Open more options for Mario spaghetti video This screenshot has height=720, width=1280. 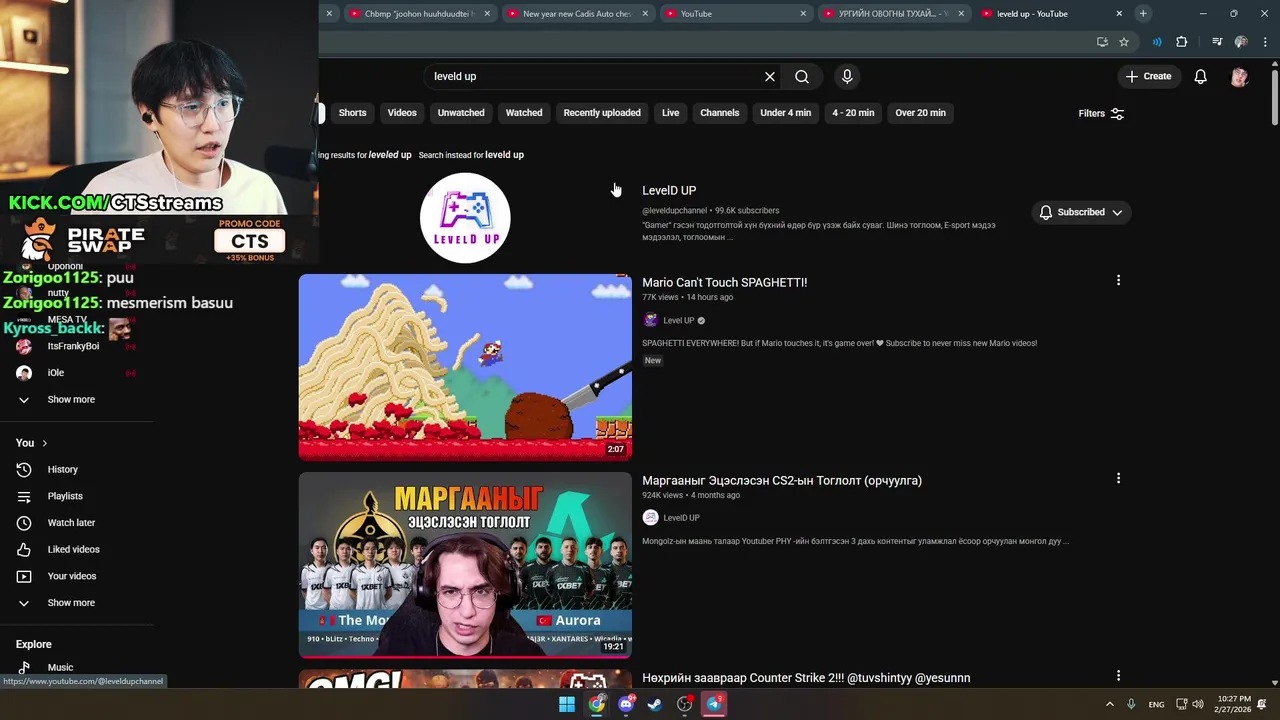(x=1118, y=280)
